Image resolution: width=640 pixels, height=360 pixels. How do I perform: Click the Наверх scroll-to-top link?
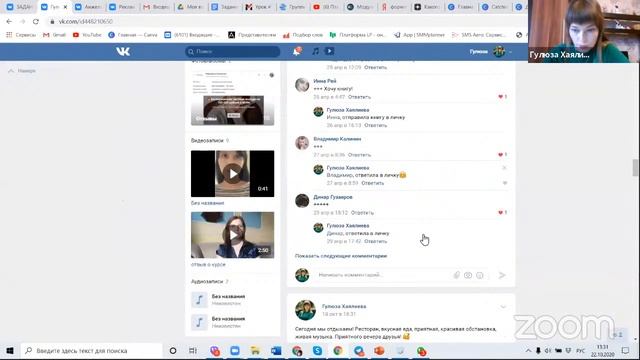tap(22, 71)
